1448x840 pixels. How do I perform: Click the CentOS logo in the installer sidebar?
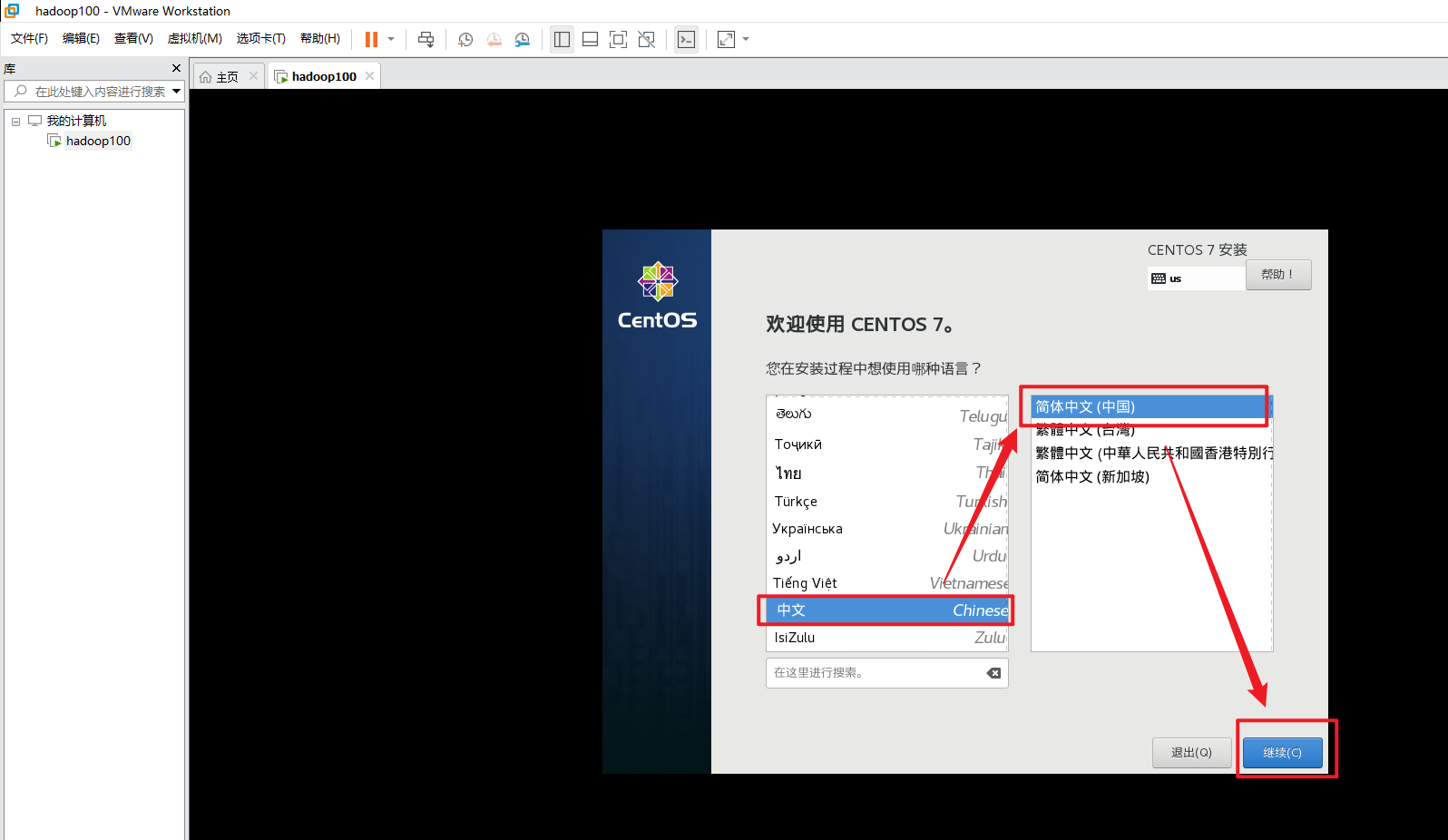658,297
